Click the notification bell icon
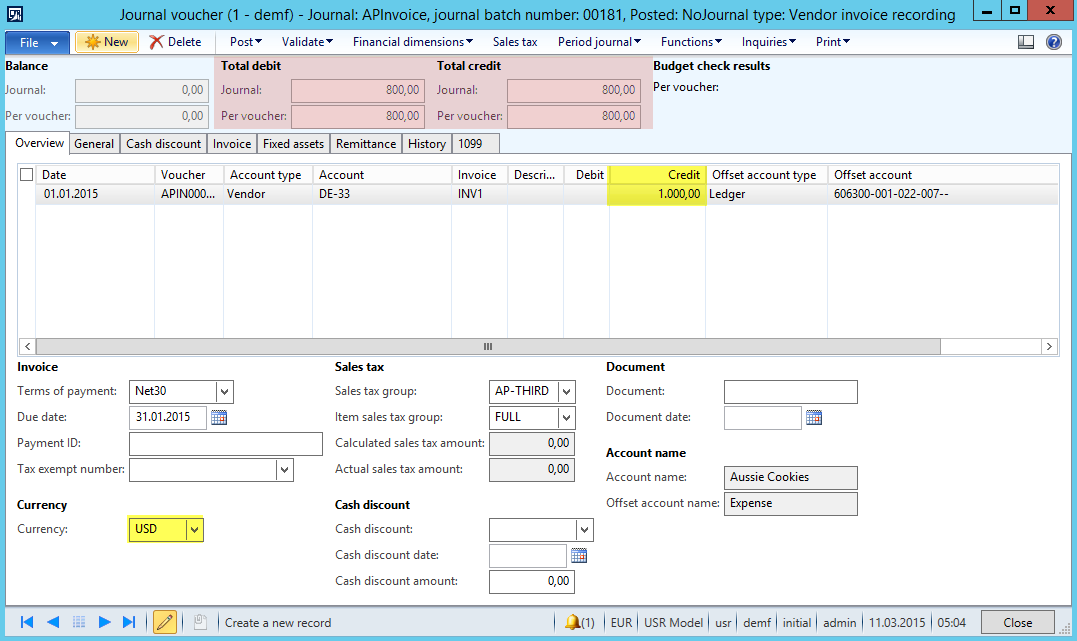Image resolution: width=1077 pixels, height=641 pixels. (x=572, y=622)
